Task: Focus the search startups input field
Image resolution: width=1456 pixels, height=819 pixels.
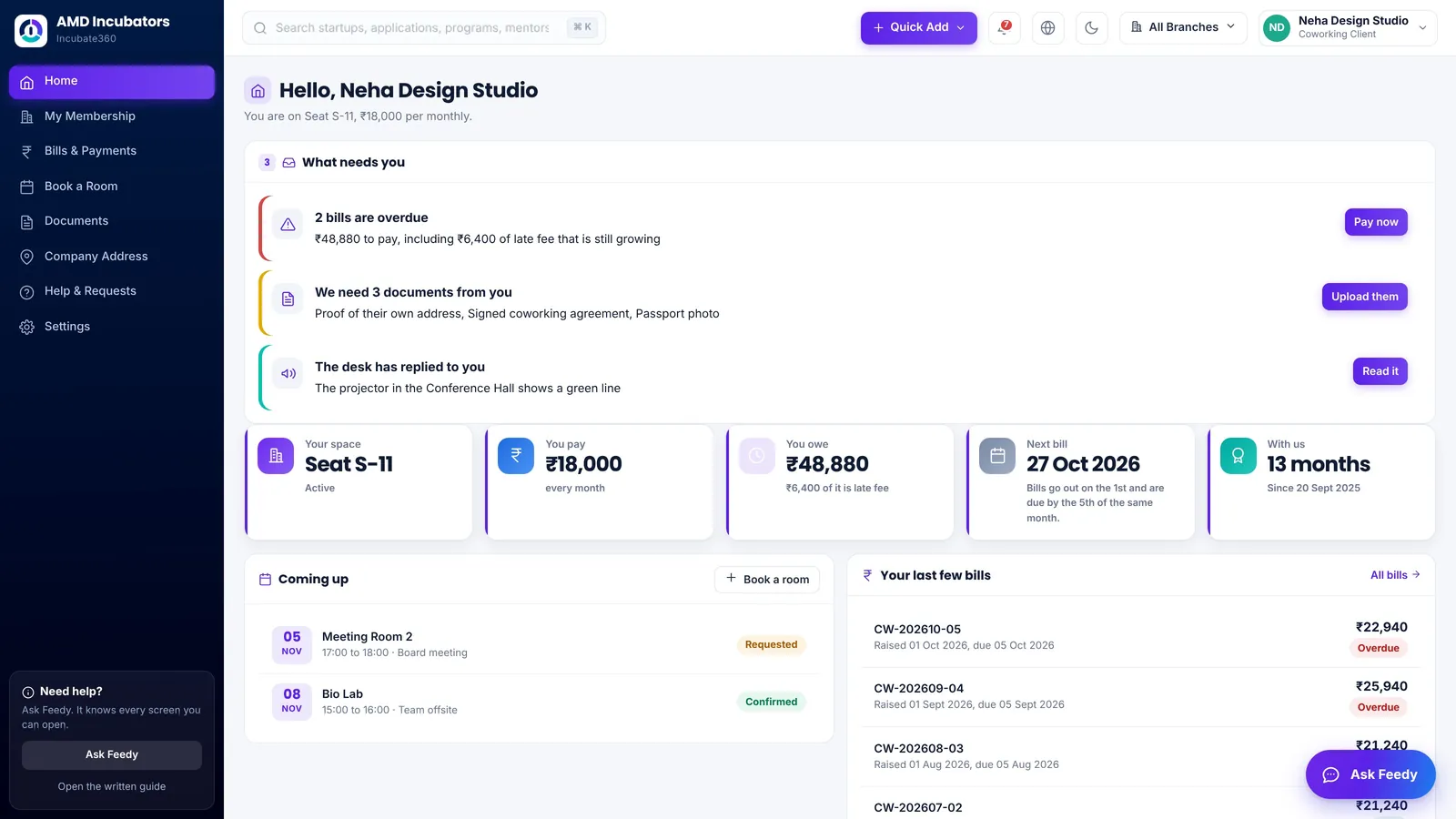Action: click(x=423, y=27)
